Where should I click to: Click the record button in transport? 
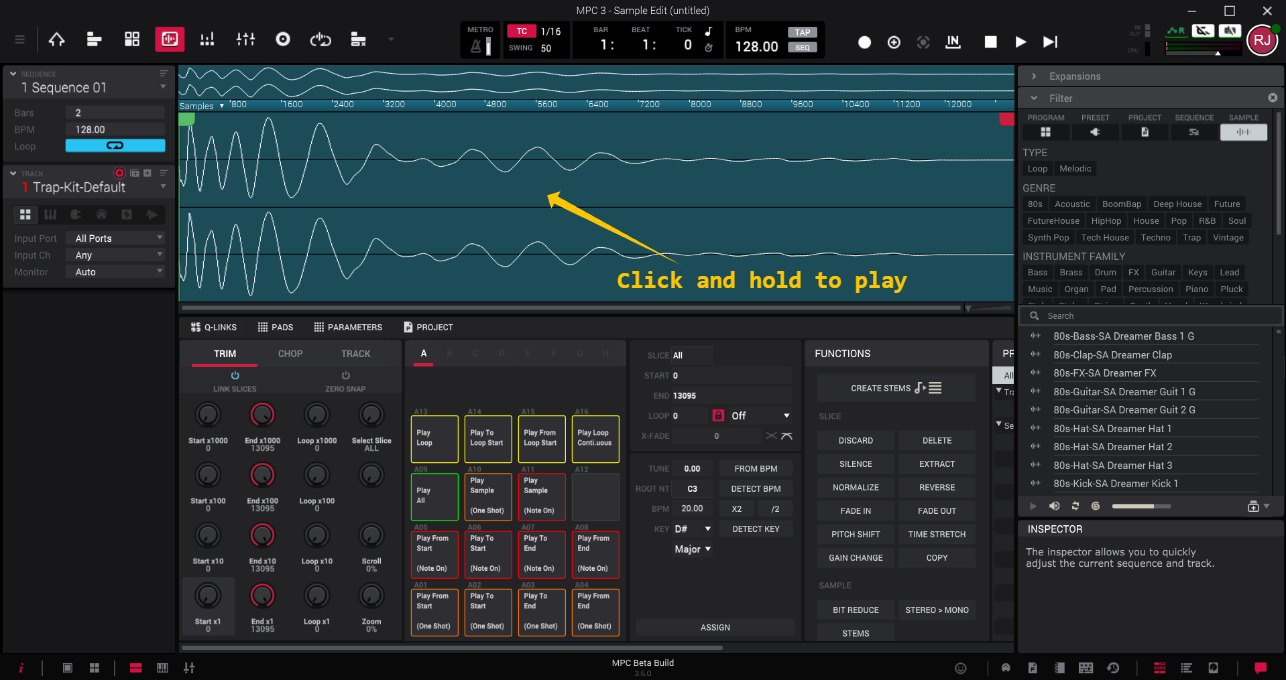[x=864, y=42]
